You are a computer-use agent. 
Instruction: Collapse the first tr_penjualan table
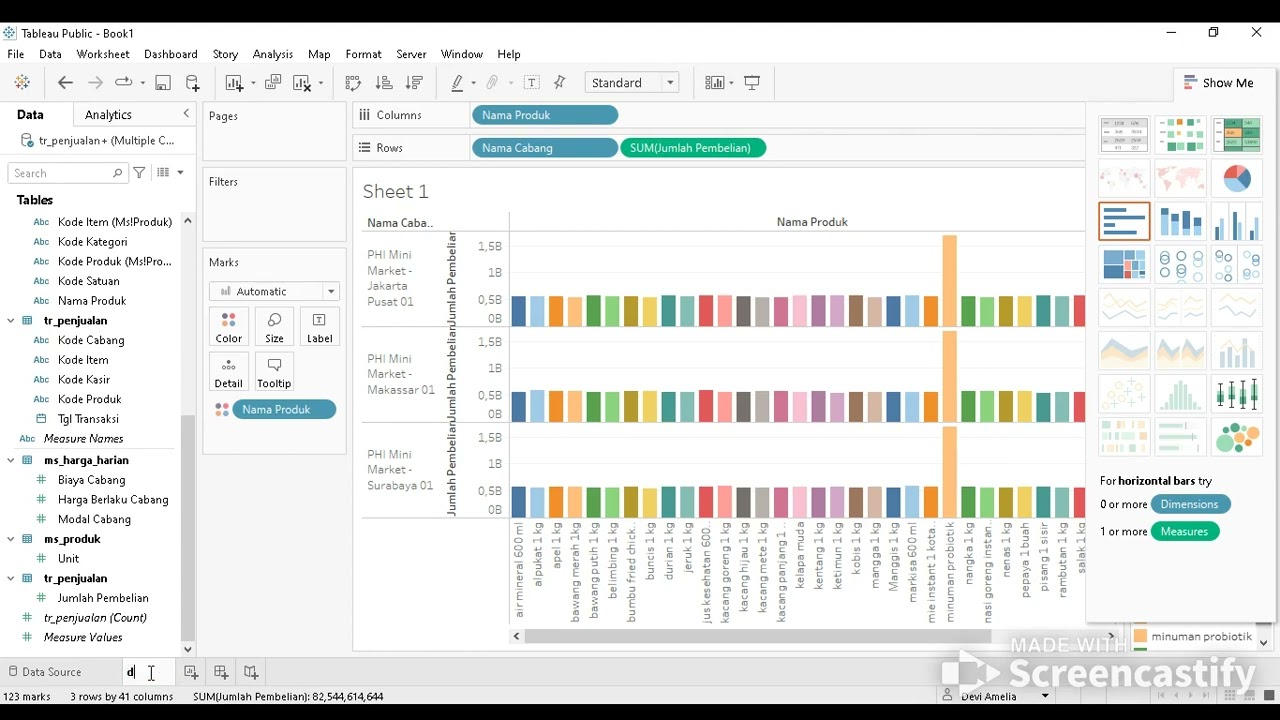[x=11, y=321]
